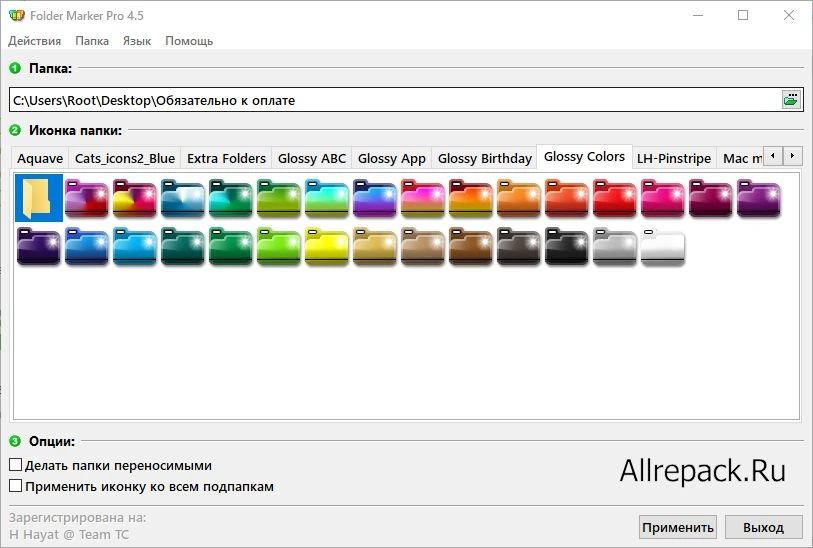Choose the glossy silver gray folder icon
813x548 pixels.
(614, 246)
